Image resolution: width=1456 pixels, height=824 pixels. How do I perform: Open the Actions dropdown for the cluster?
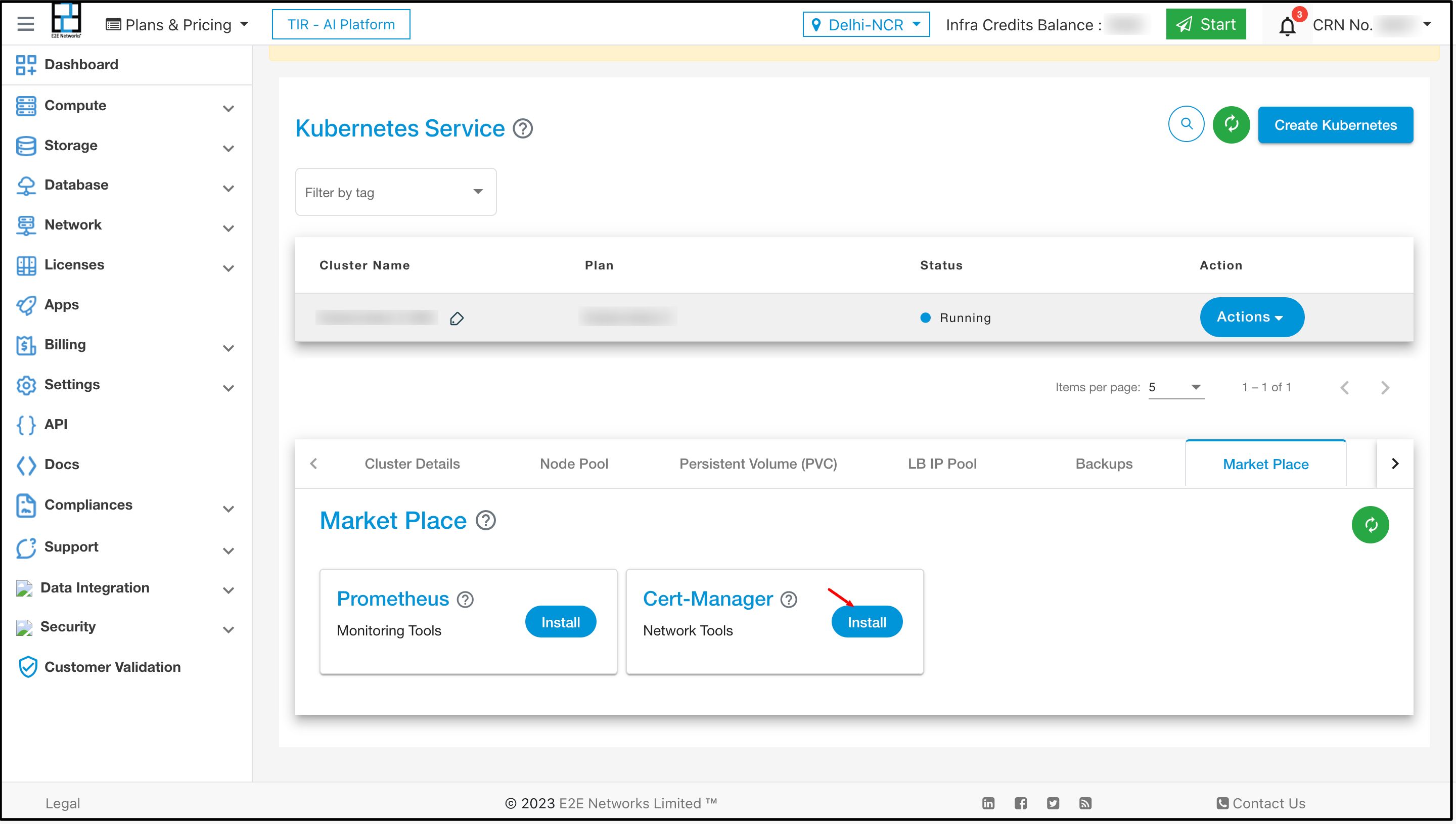(1252, 317)
